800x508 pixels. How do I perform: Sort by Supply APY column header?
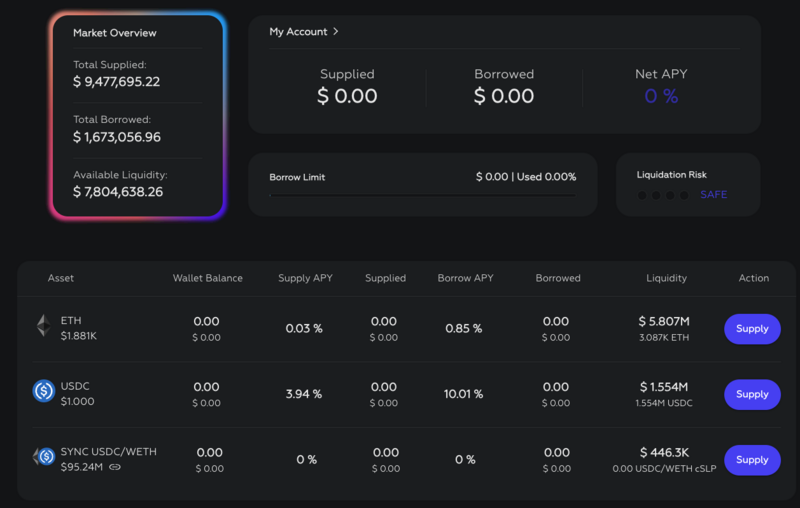(x=305, y=278)
